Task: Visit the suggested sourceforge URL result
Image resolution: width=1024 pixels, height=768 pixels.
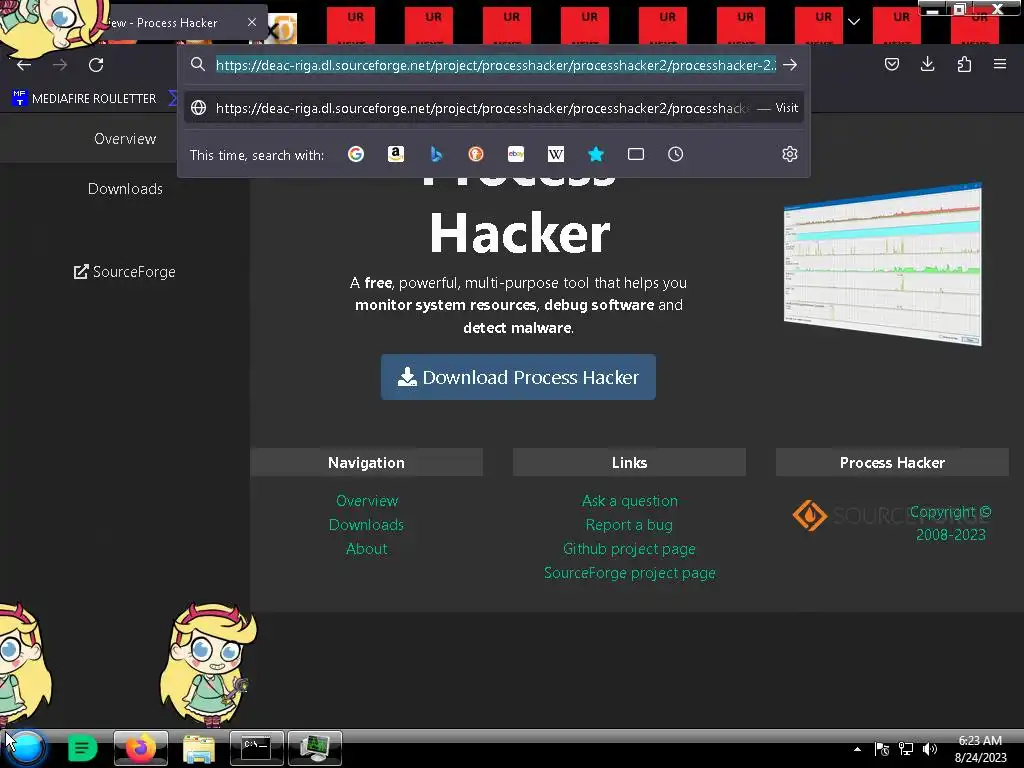Action: click(x=494, y=108)
